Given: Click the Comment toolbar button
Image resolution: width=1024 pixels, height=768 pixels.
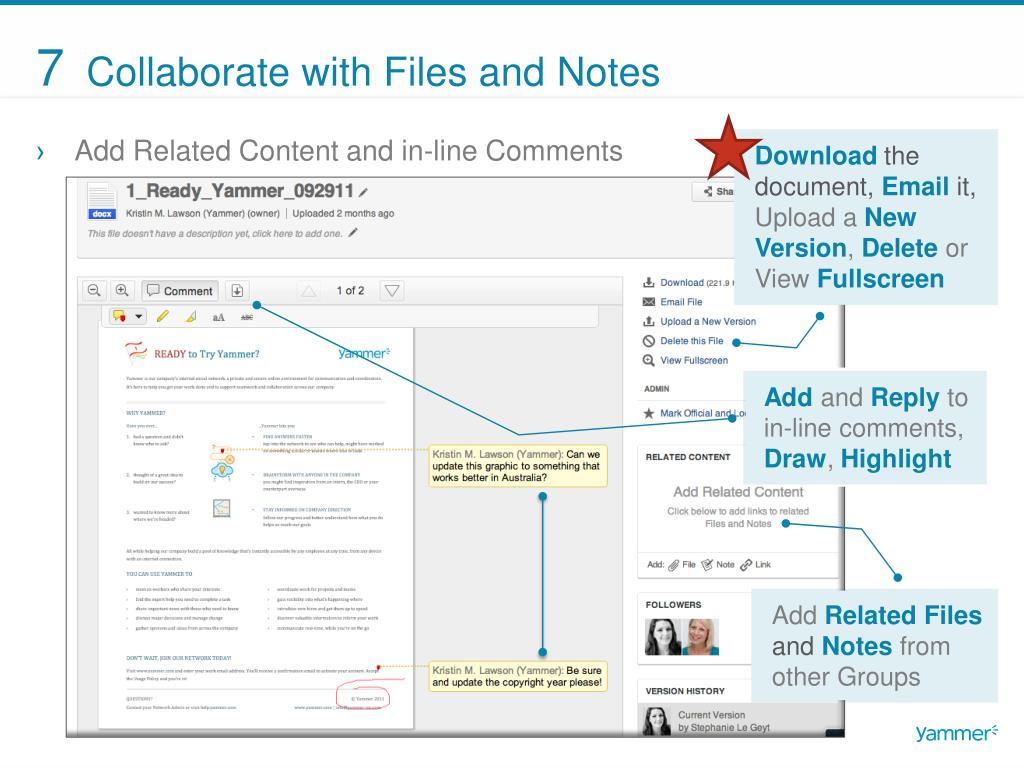Looking at the screenshot, I should (180, 291).
